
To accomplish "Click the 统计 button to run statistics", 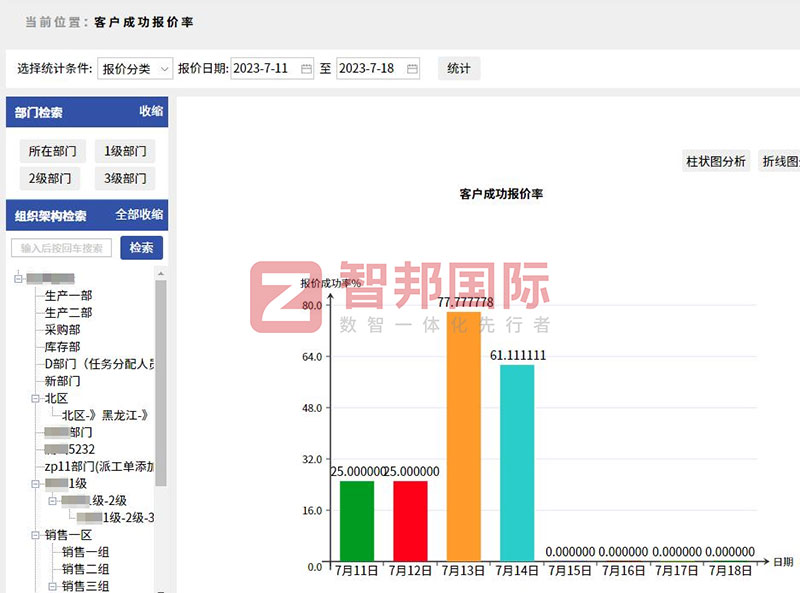I will pos(458,68).
